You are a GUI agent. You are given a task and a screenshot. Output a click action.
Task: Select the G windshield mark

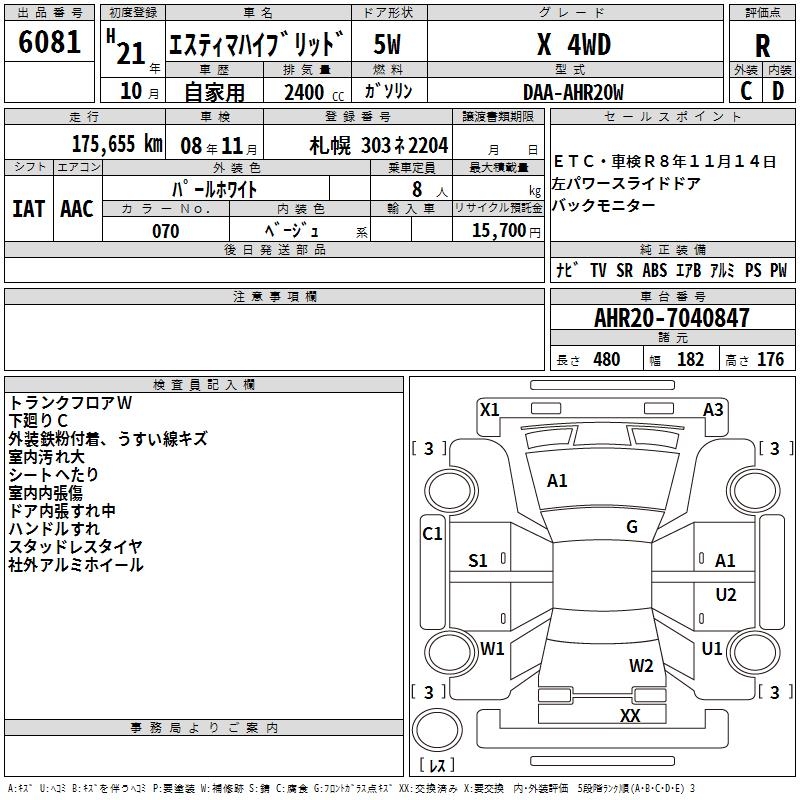coord(632,527)
